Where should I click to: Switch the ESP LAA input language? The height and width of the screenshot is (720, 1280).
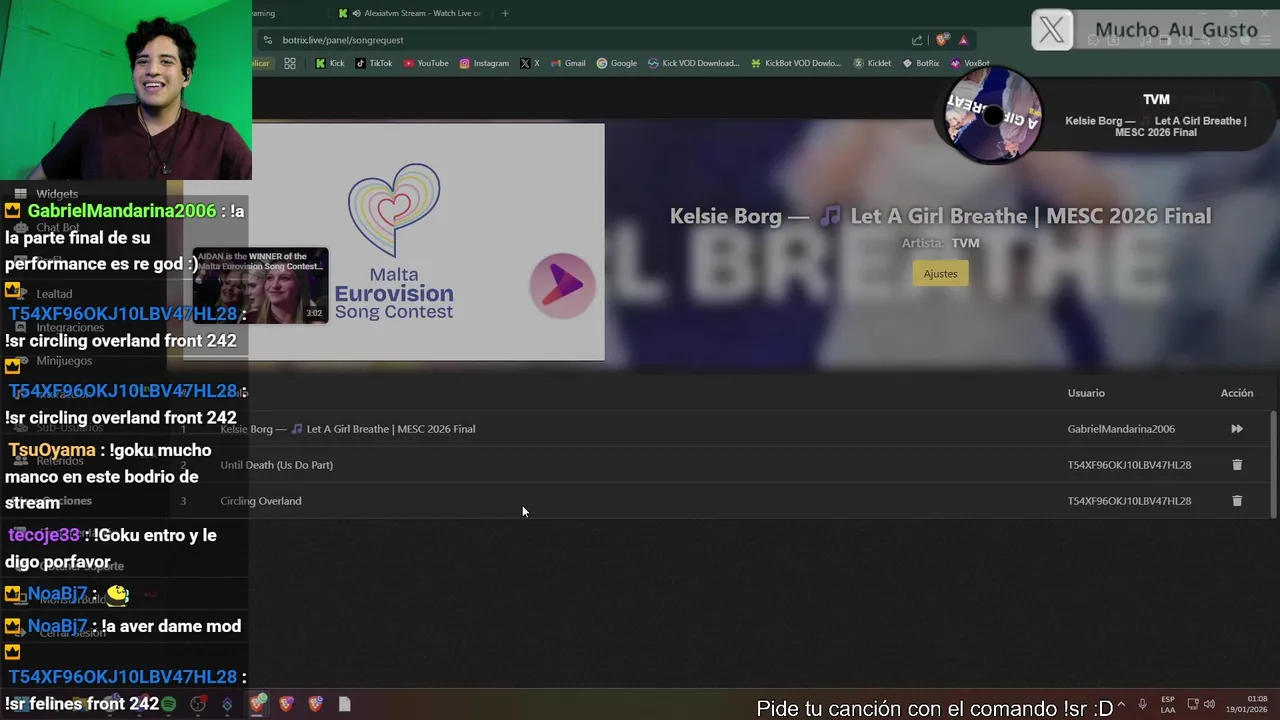click(1168, 704)
